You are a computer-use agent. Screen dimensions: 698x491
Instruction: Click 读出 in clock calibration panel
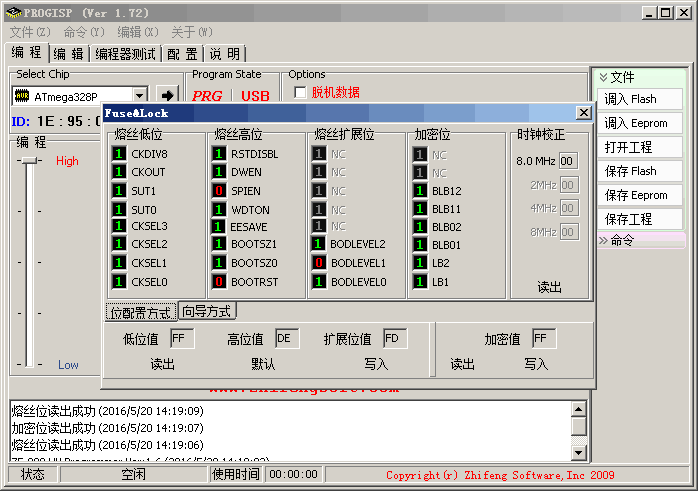[549, 287]
